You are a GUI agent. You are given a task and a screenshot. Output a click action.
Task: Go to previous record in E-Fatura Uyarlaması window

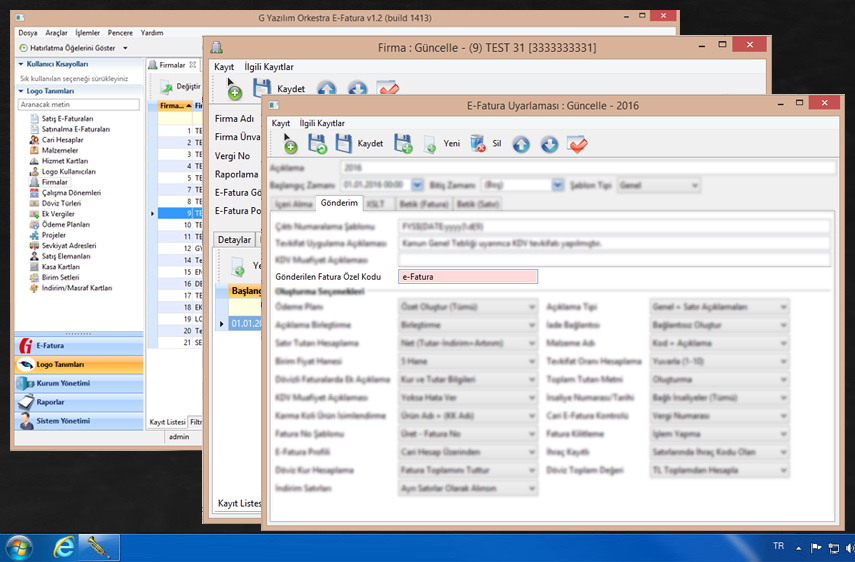pos(521,144)
